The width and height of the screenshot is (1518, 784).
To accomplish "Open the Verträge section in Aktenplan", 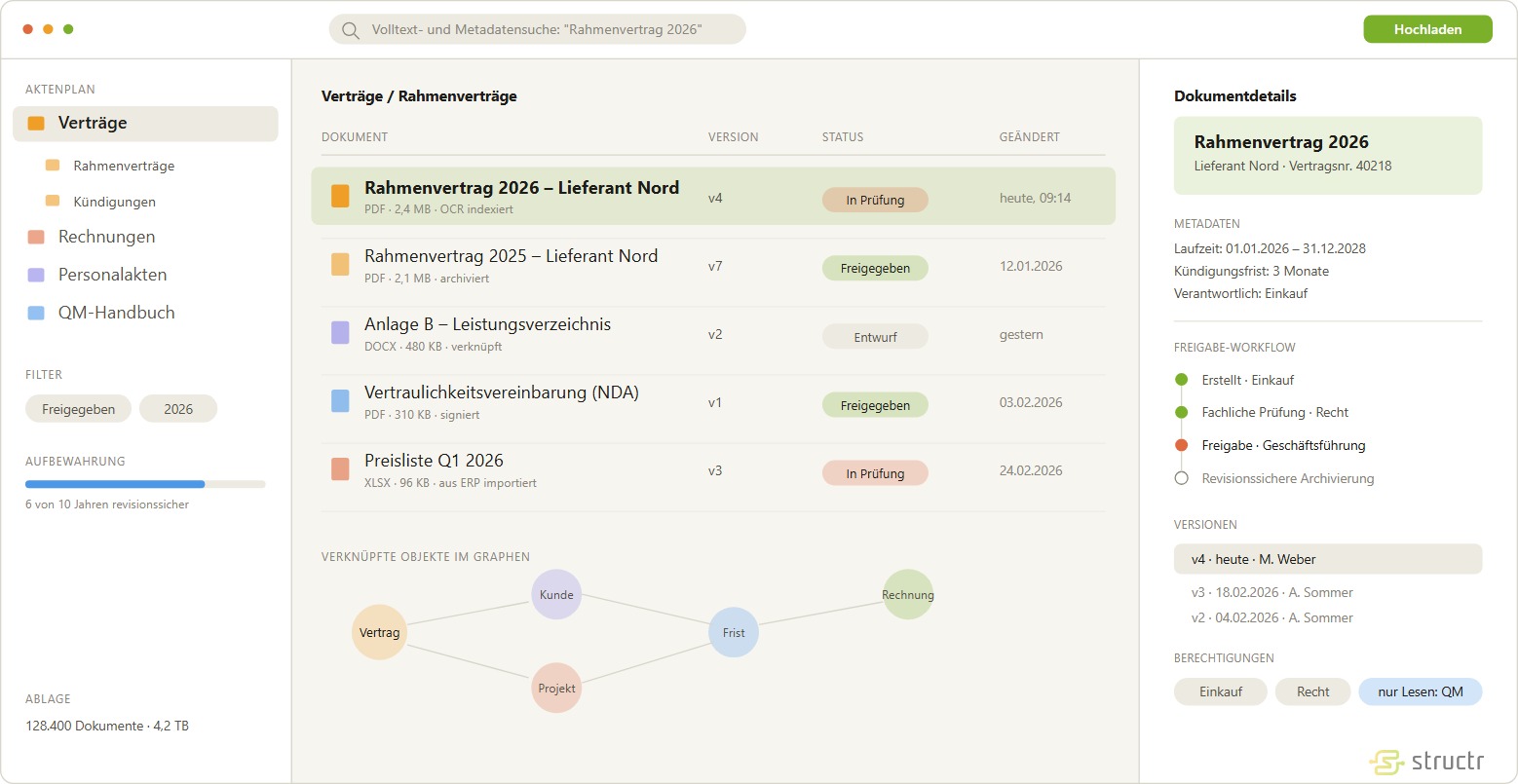I will (145, 124).
